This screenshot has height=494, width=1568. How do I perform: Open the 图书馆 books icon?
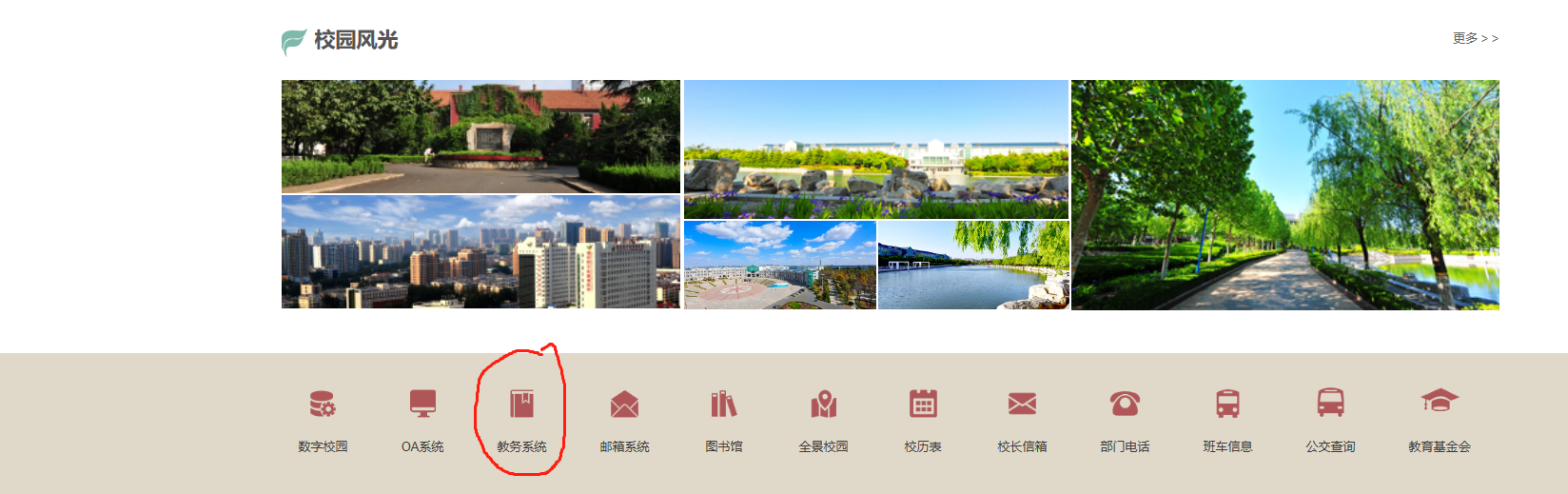pyautogui.click(x=724, y=404)
